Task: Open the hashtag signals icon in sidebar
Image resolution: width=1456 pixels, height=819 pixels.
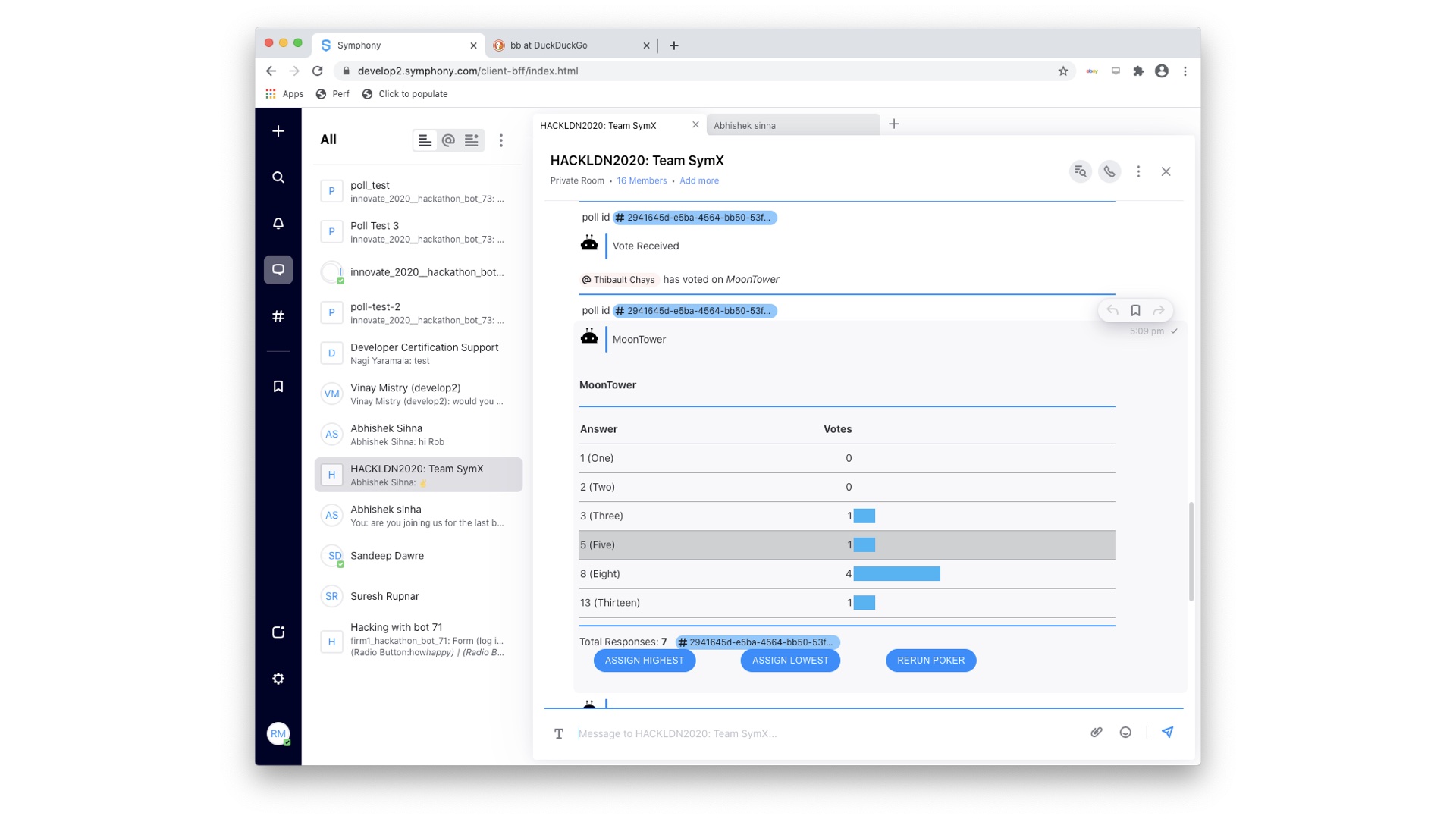Action: point(278,316)
